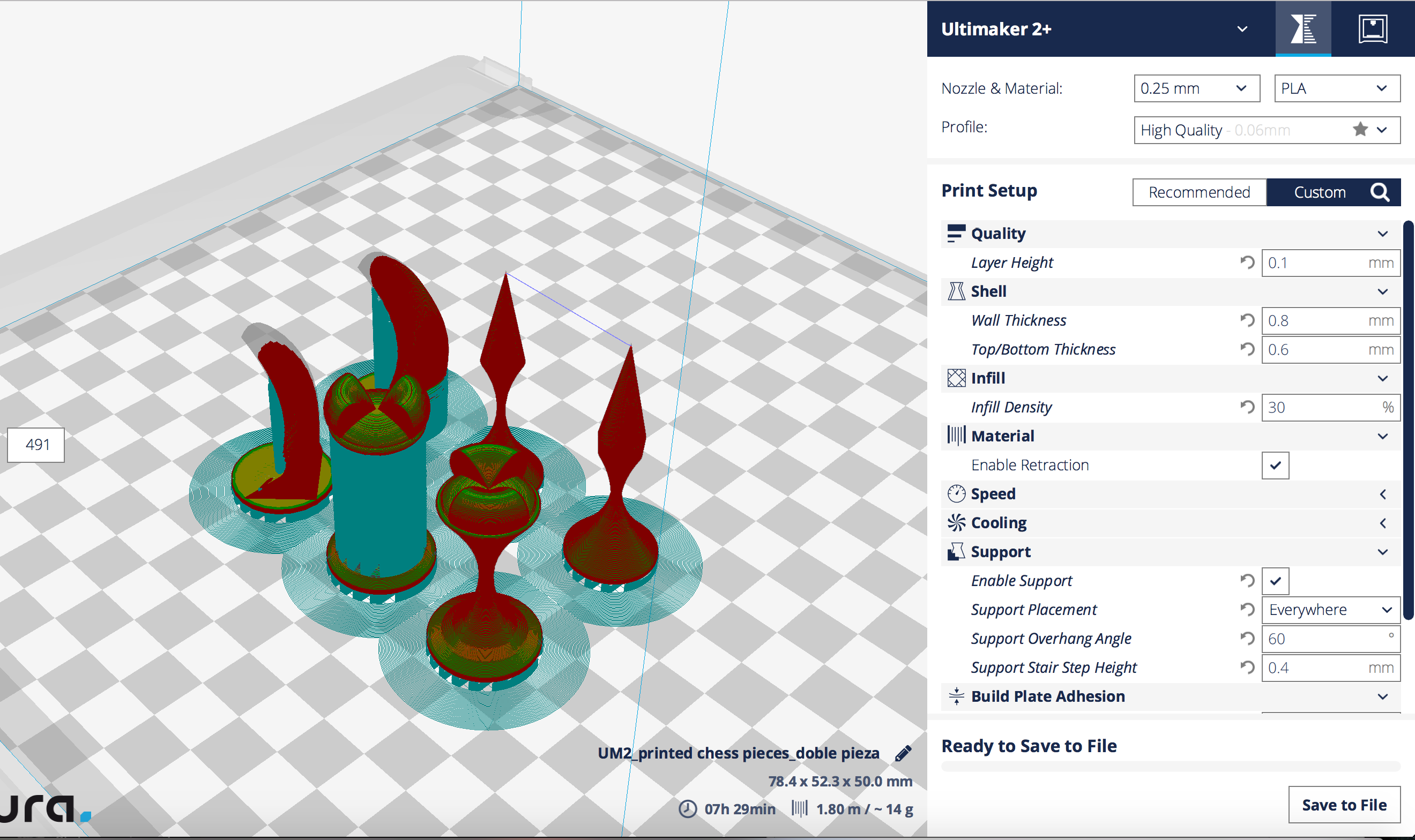Screen dimensions: 1415x840
Task: Click the profile star icon
Action: tap(1360, 130)
